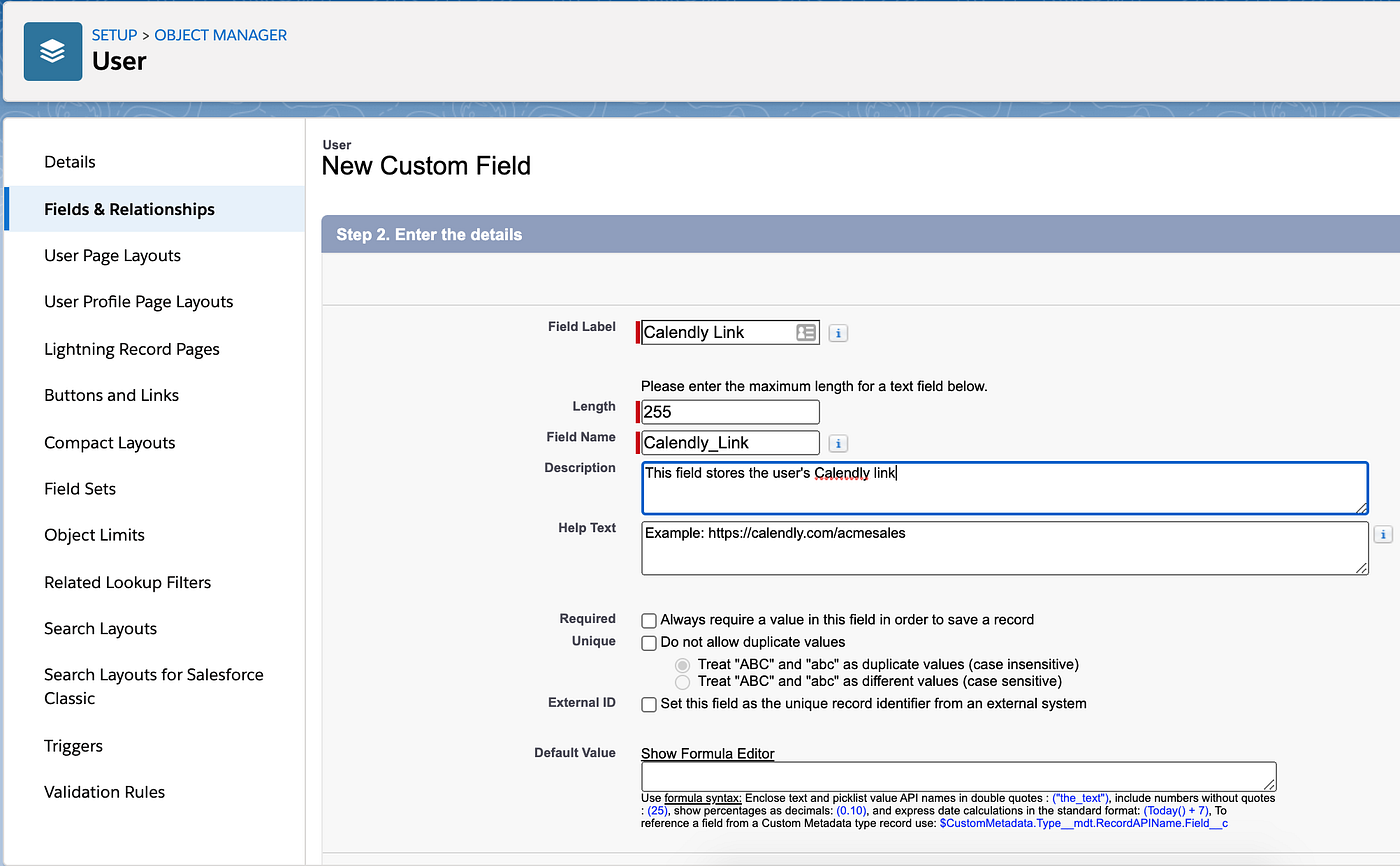Click the Show Formula Editor link
This screenshot has width=1400, height=866.
[x=708, y=753]
